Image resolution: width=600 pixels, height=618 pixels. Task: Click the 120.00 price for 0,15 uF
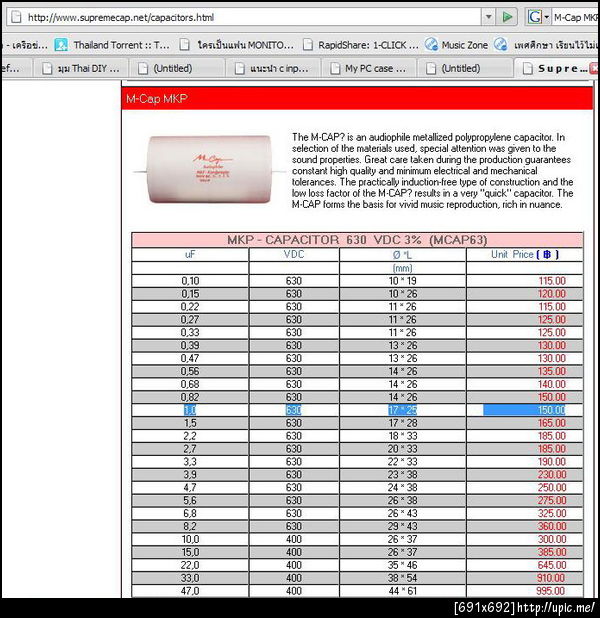point(525,294)
